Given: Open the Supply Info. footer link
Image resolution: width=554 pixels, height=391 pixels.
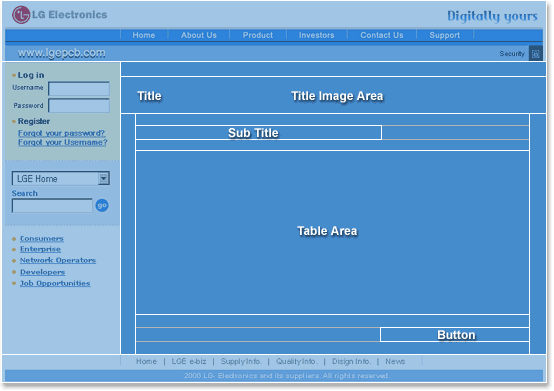Looking at the screenshot, I should tap(241, 361).
